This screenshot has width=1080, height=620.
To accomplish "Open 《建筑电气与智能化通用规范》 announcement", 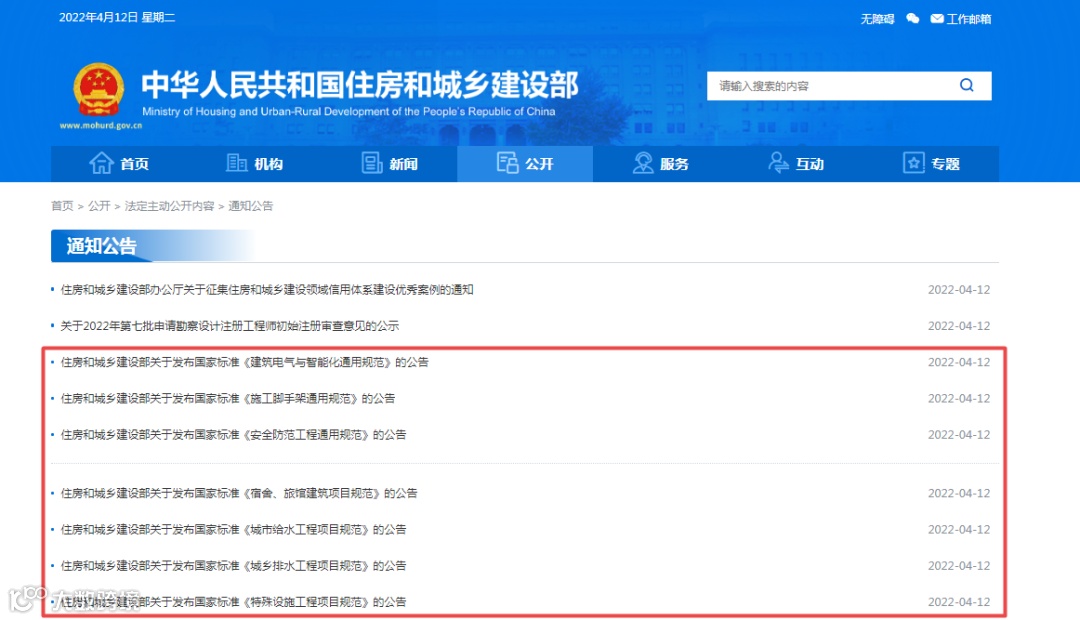I will pyautogui.click(x=245, y=362).
